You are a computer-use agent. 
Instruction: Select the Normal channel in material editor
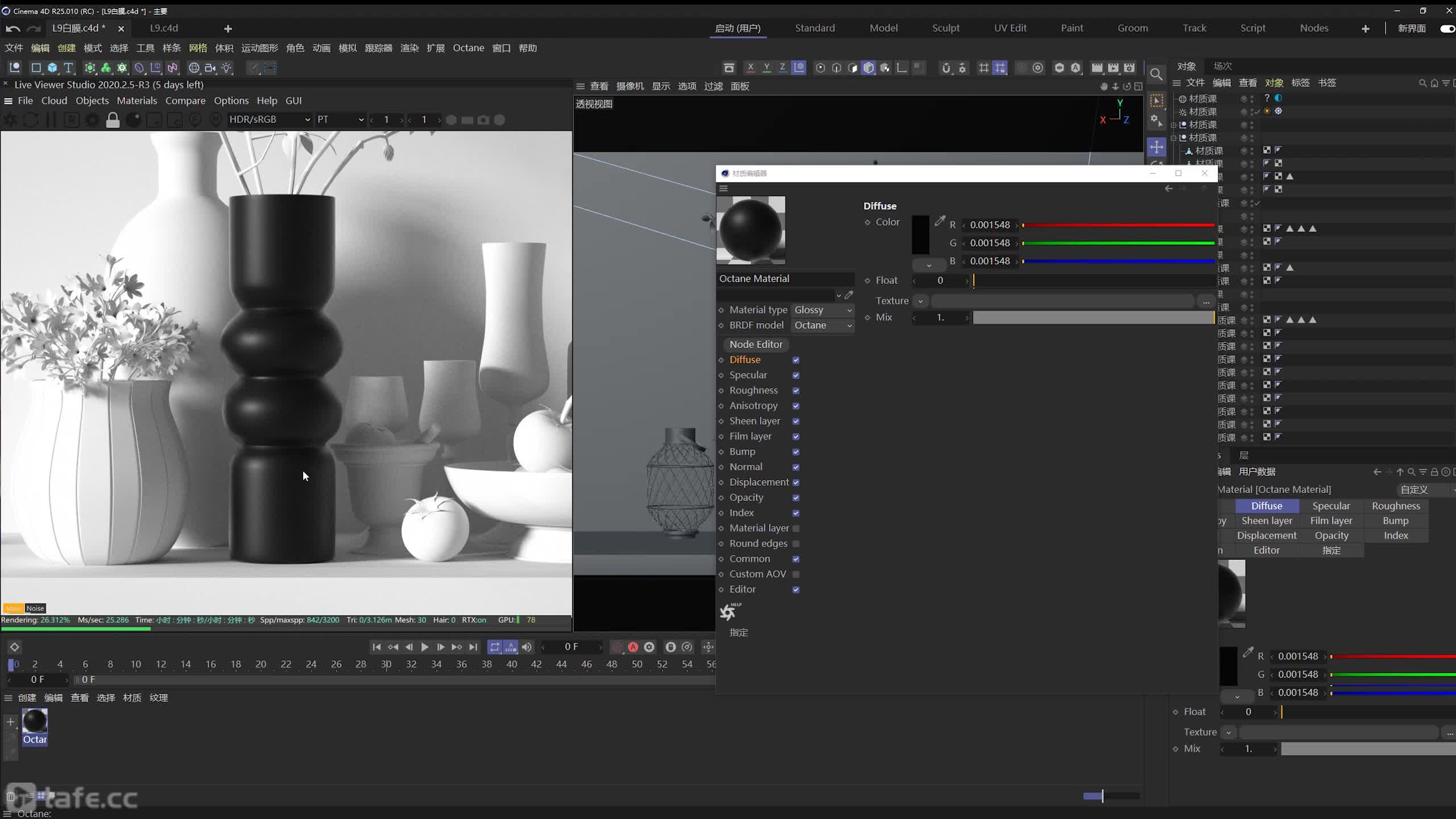click(x=746, y=467)
